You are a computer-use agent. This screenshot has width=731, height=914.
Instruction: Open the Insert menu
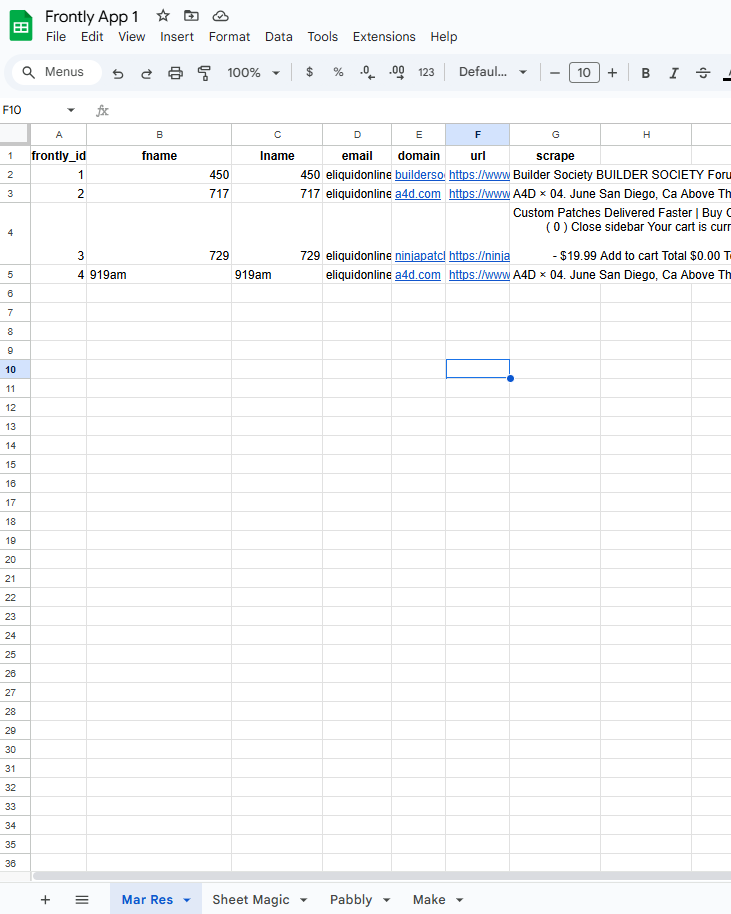point(177,37)
